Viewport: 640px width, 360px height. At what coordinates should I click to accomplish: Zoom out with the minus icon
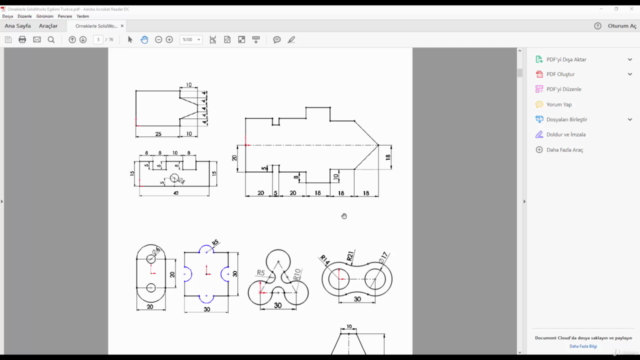(x=158, y=40)
